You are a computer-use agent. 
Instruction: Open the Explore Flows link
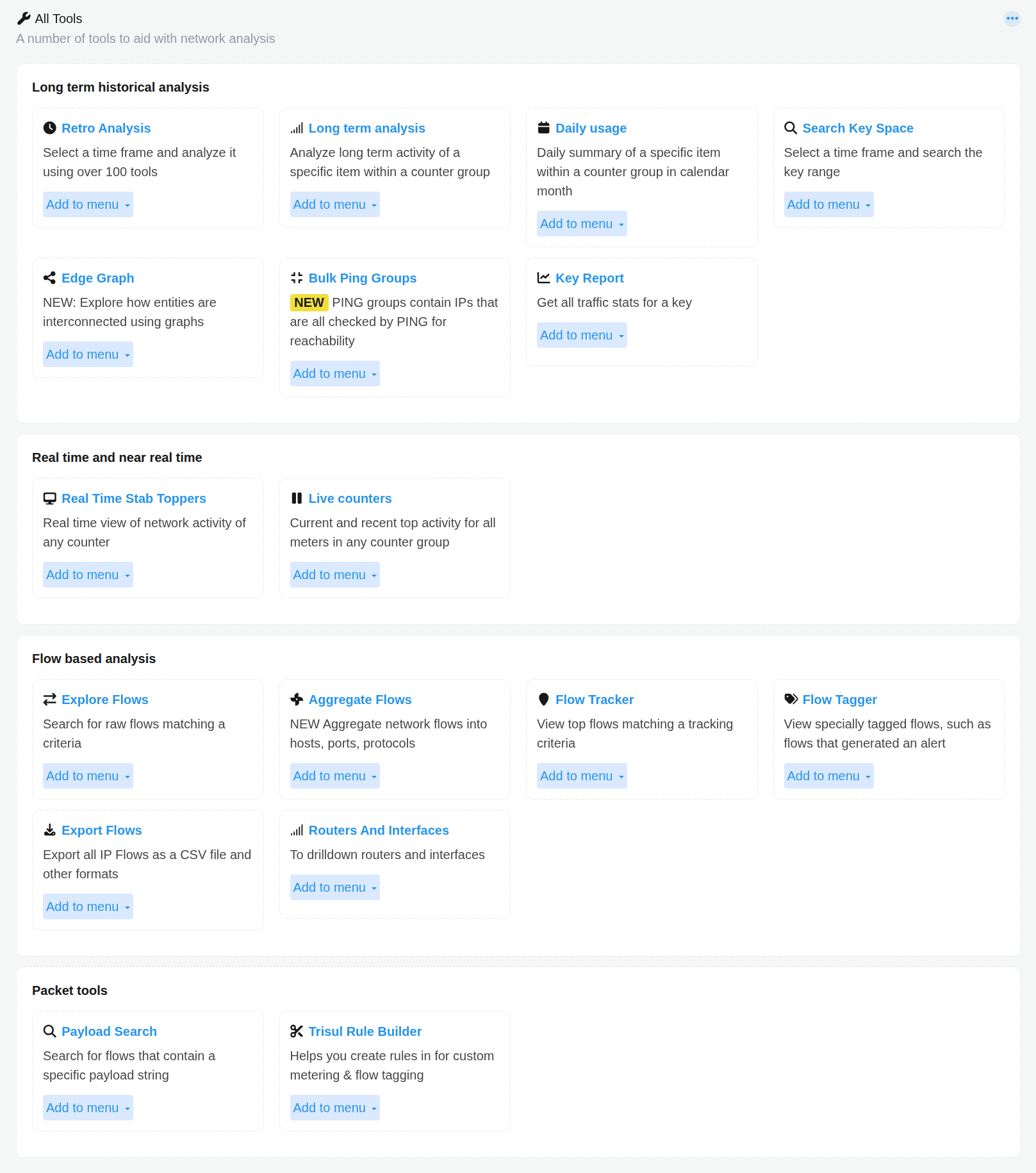(105, 700)
